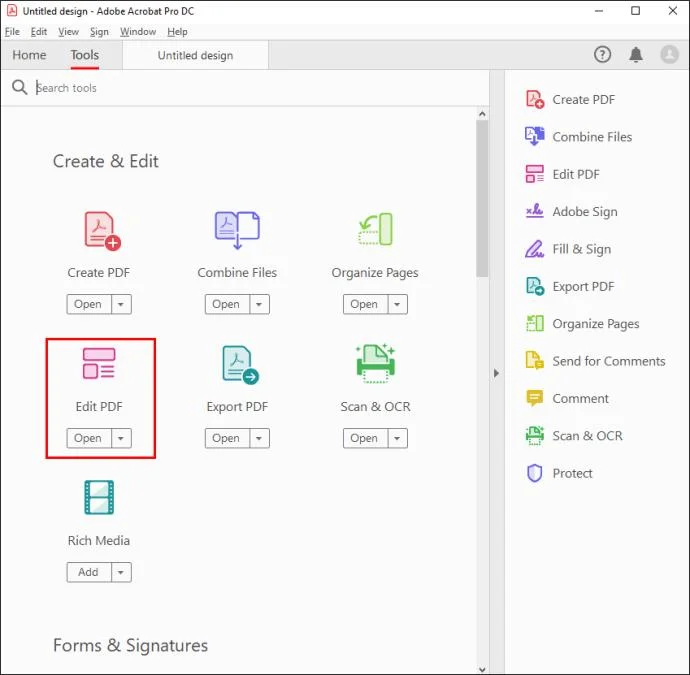The image size is (690, 675).
Task: Click the search magnifier icon
Action: click(19, 87)
